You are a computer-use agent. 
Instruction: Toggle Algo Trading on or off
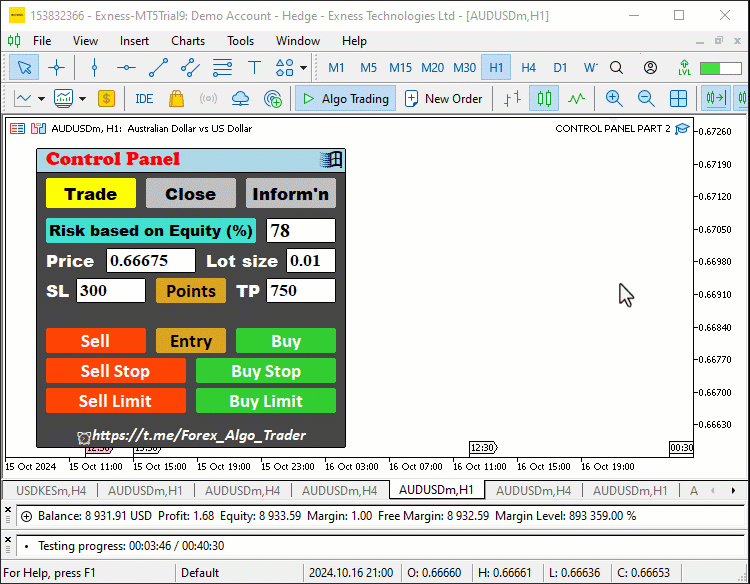tap(345, 99)
